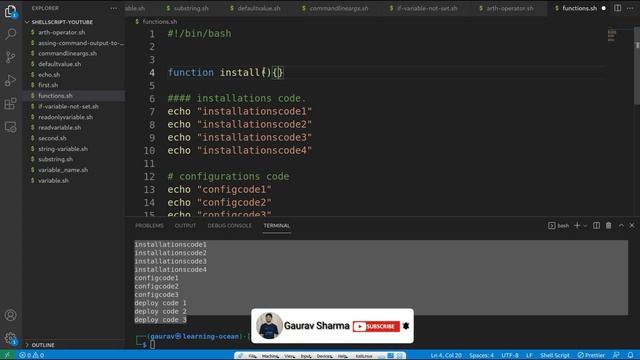
Task: Click the Gaurav Sharma avatar thumbnail
Action: pos(269,326)
